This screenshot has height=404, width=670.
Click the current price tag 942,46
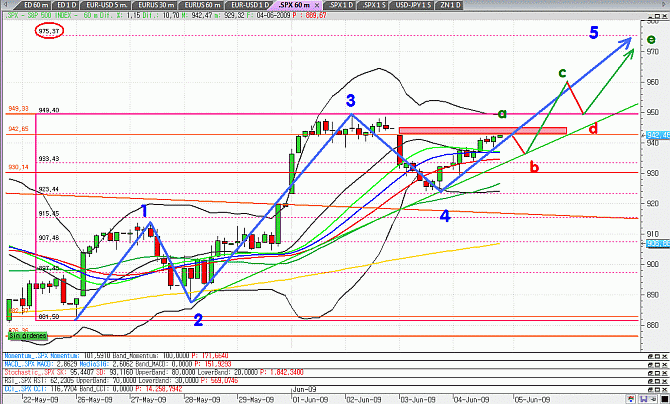658,135
